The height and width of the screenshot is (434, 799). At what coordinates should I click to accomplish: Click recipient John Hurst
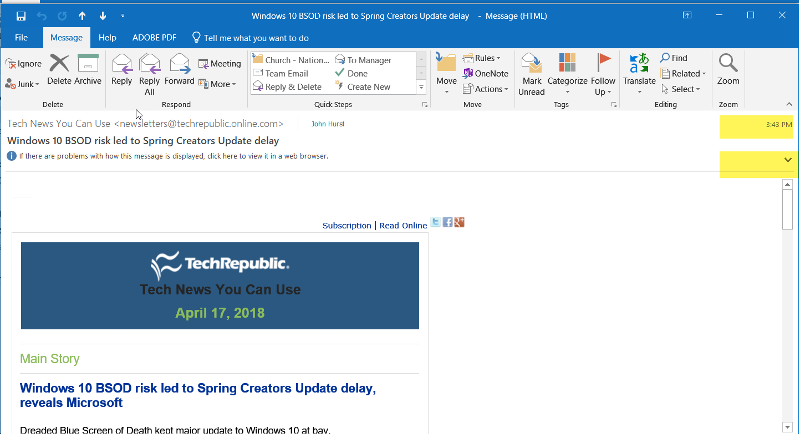328,124
